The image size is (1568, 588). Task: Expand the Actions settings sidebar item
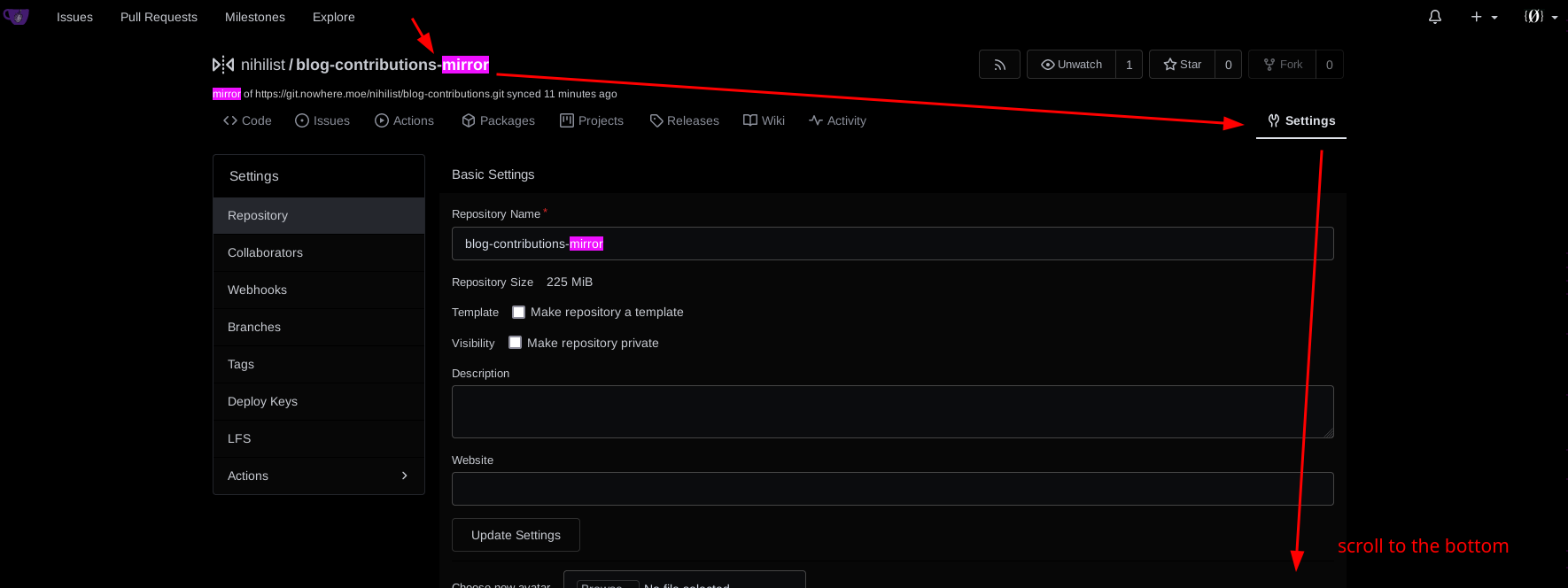click(x=319, y=476)
